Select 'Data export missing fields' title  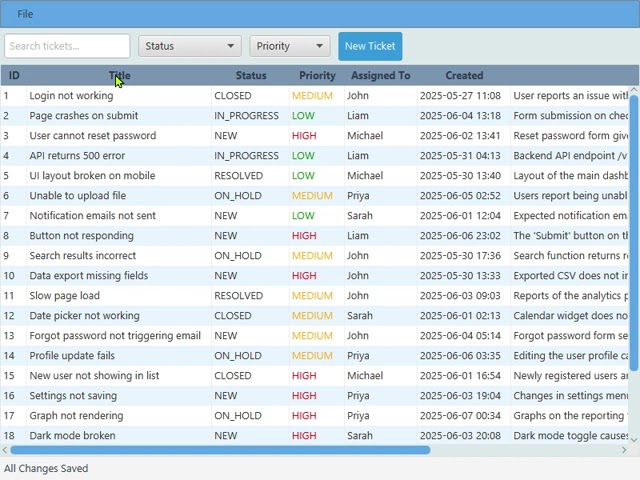click(x=89, y=276)
